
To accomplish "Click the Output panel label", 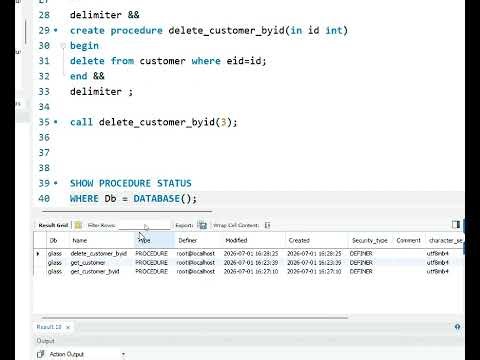I will coord(45,341).
